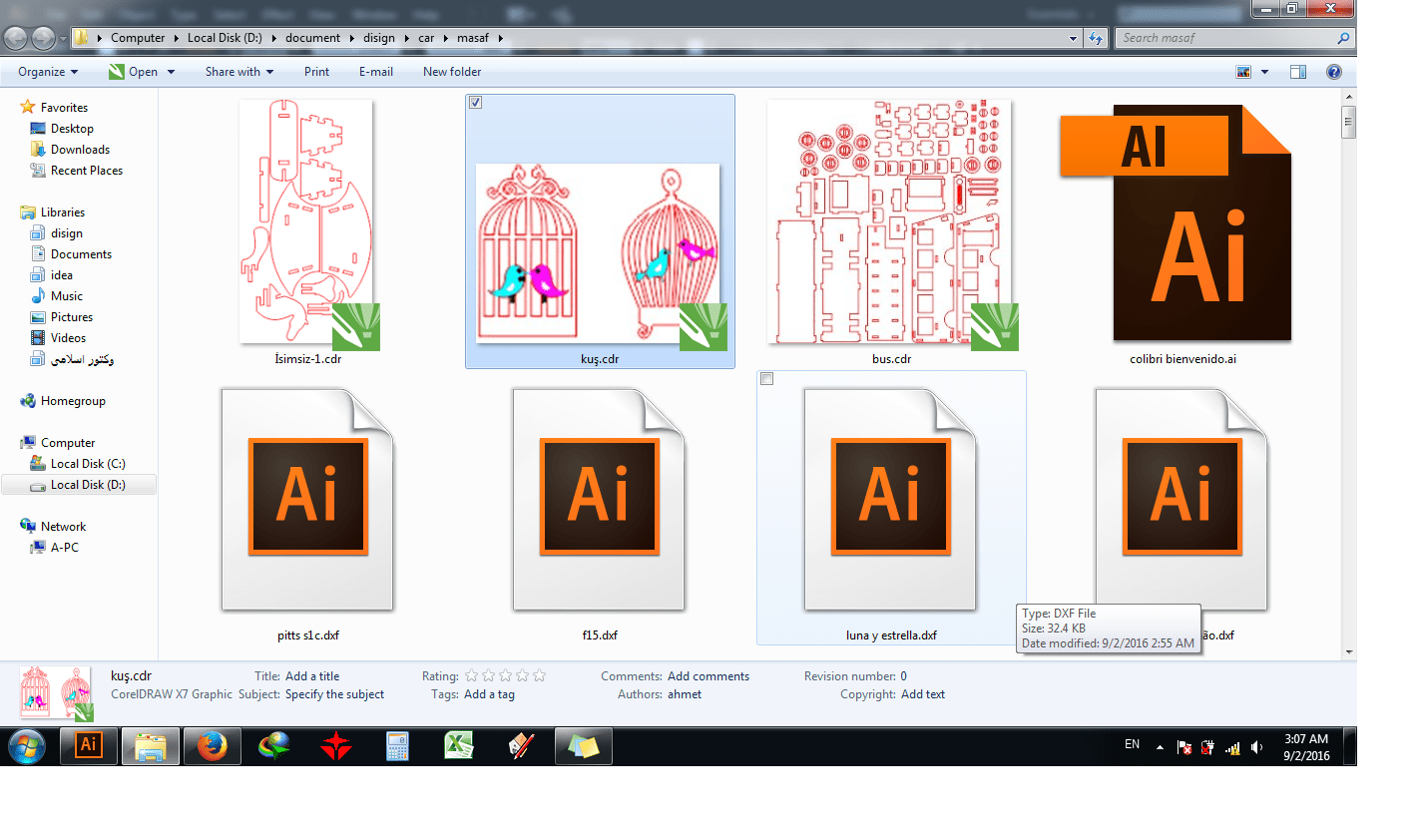1418x840 pixels.
Task: Click the scrollbar up arrow
Action: pyautogui.click(x=1349, y=98)
